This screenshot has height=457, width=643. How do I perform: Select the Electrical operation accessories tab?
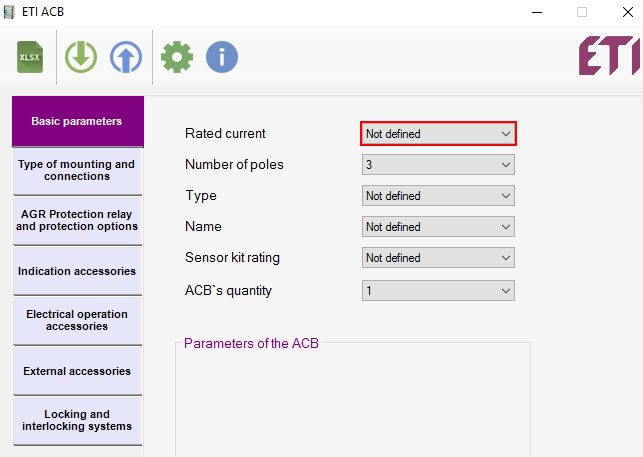point(77,320)
